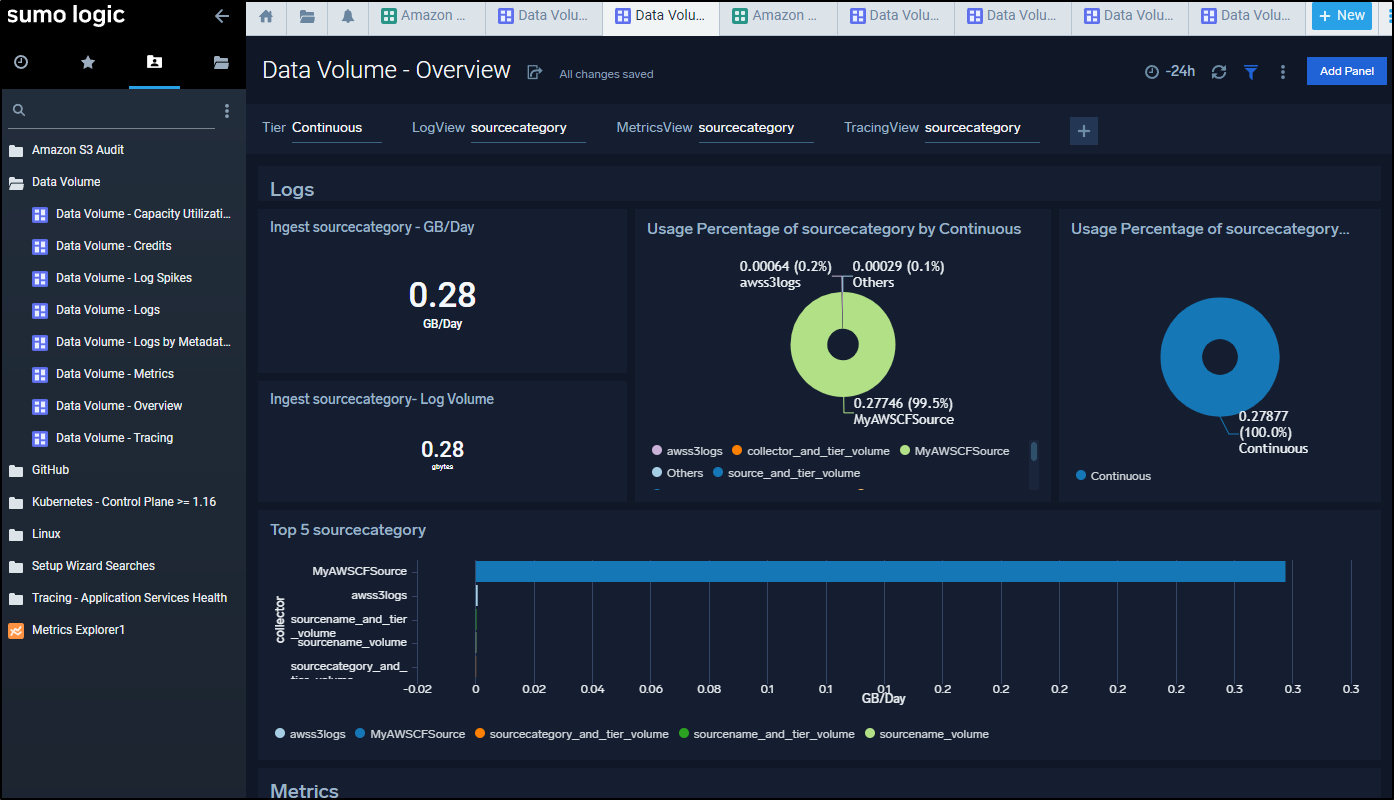Click the 'All changes saved' status text
The height and width of the screenshot is (800, 1394).
[606, 74]
